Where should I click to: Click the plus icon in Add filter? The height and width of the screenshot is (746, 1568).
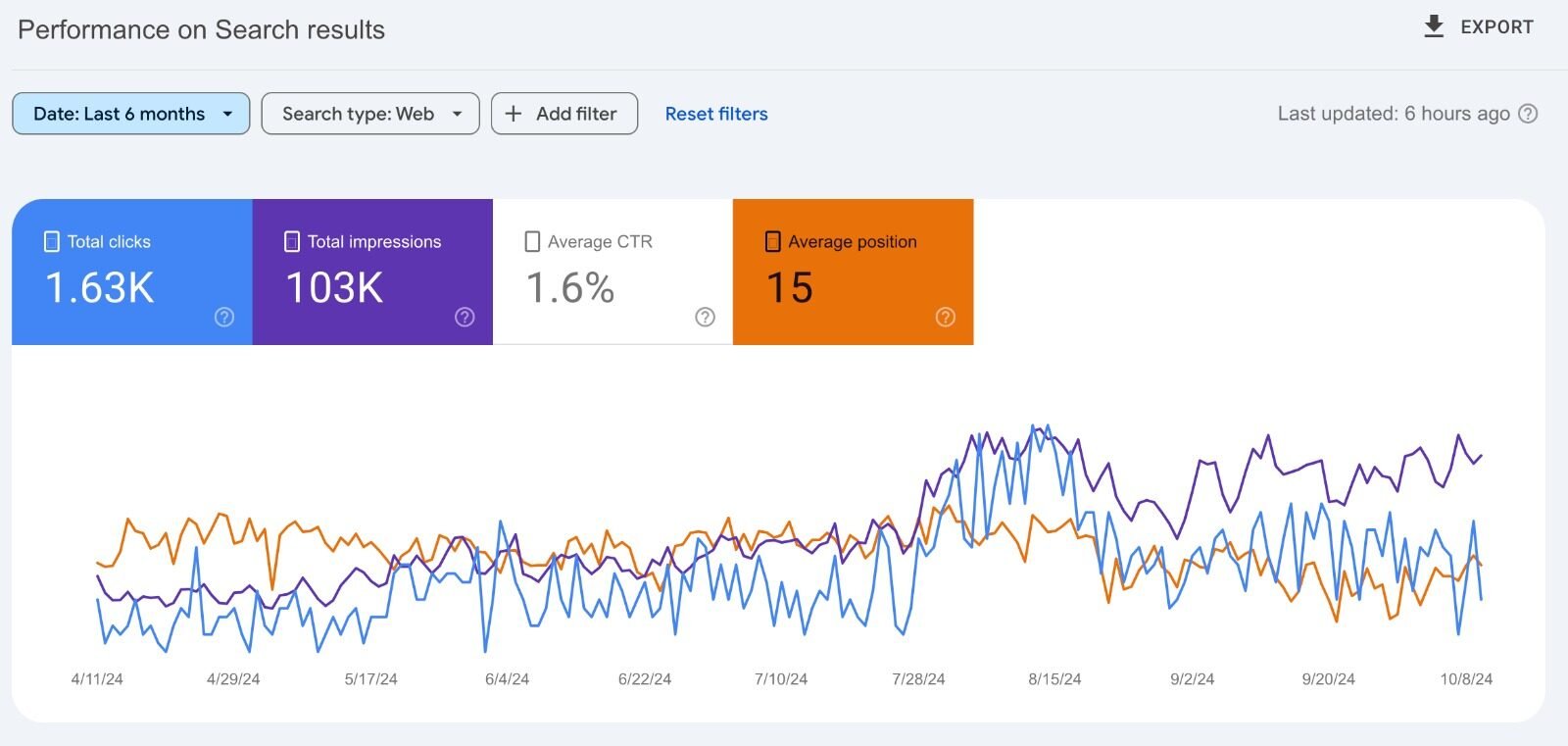[x=513, y=114]
